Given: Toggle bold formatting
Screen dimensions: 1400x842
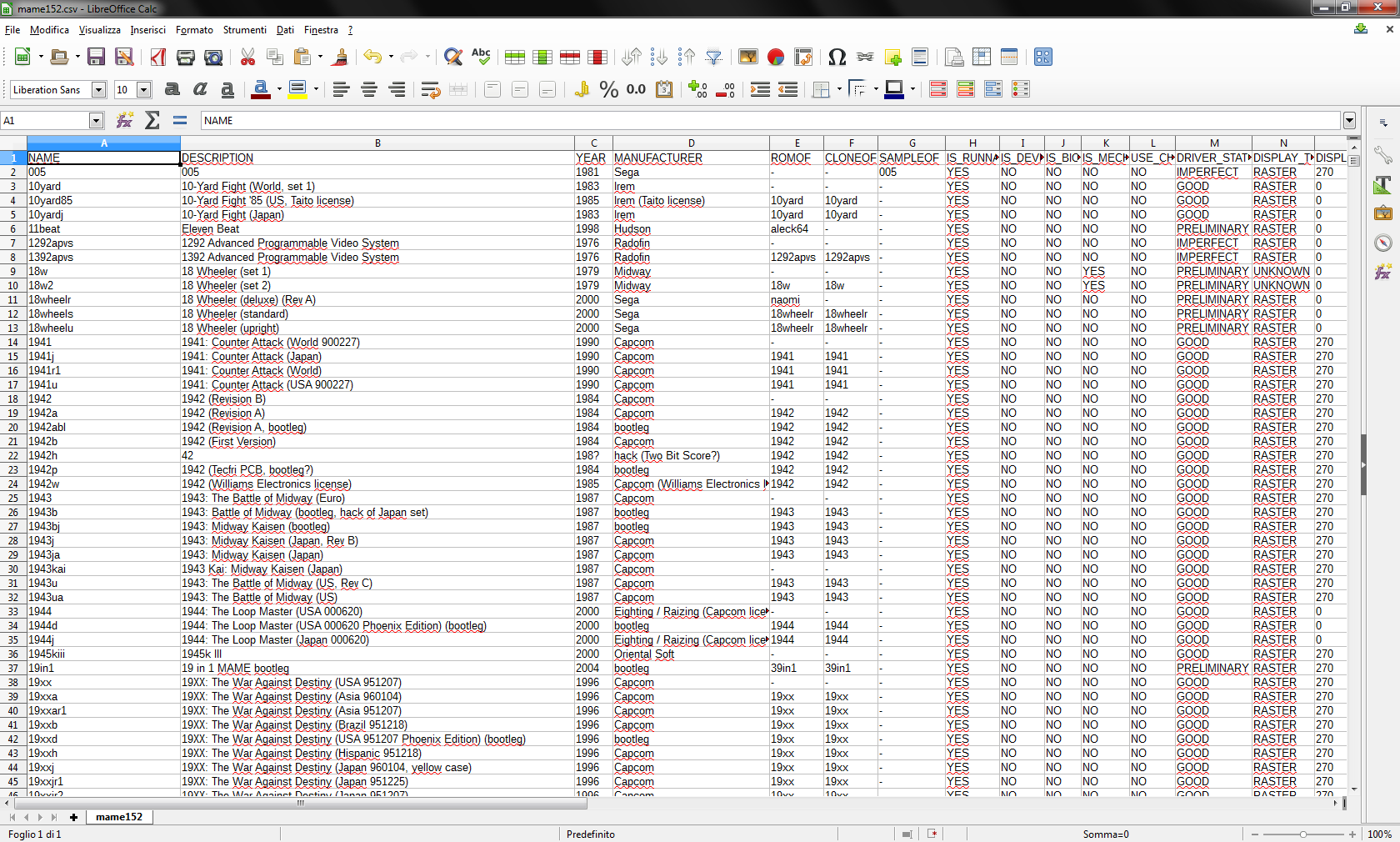Looking at the screenshot, I should pyautogui.click(x=172, y=89).
